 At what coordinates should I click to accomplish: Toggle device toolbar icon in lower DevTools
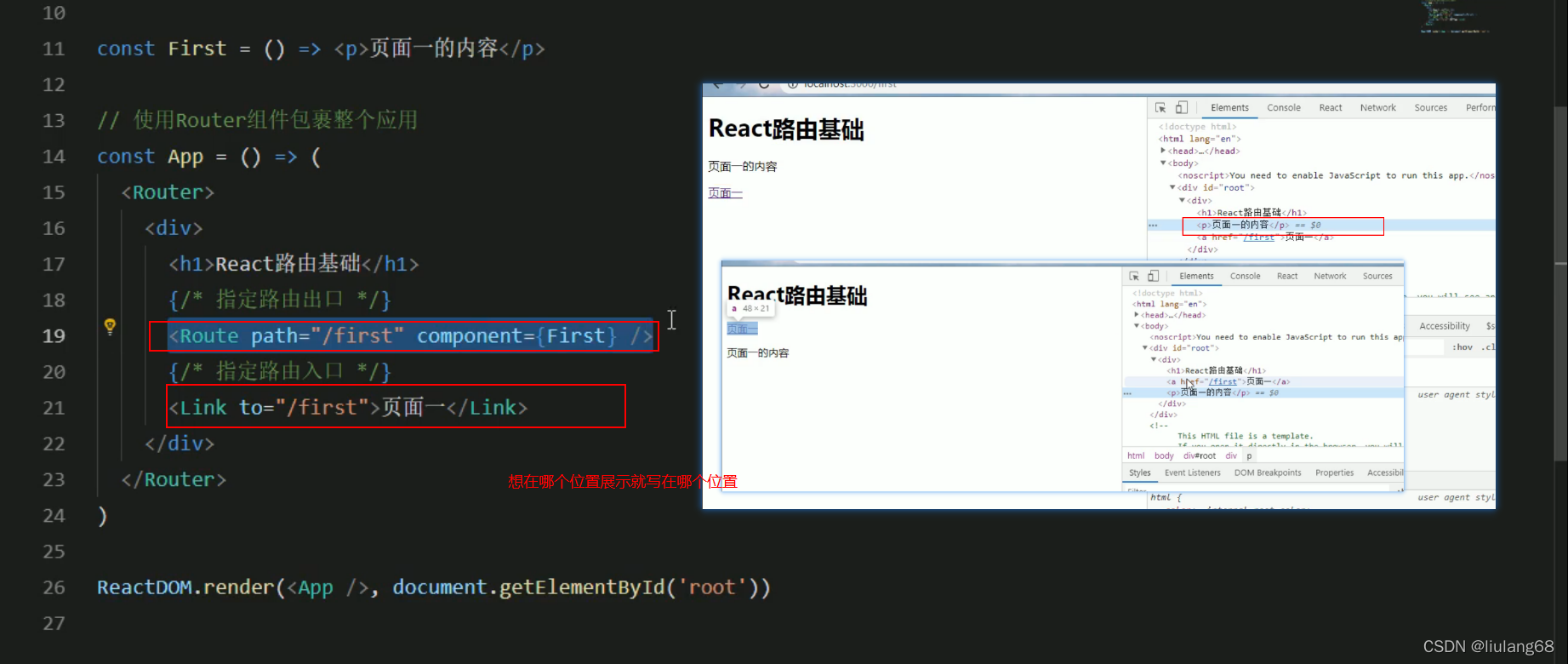[1153, 276]
